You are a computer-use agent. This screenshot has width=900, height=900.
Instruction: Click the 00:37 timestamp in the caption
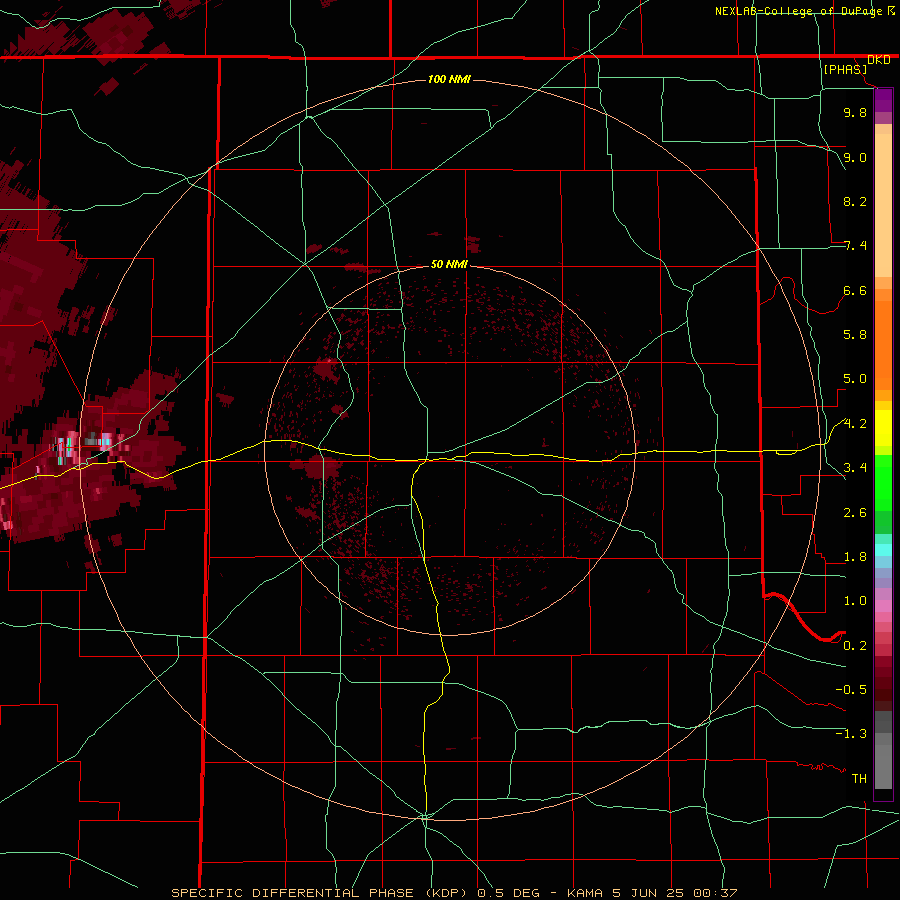[x=715, y=893]
